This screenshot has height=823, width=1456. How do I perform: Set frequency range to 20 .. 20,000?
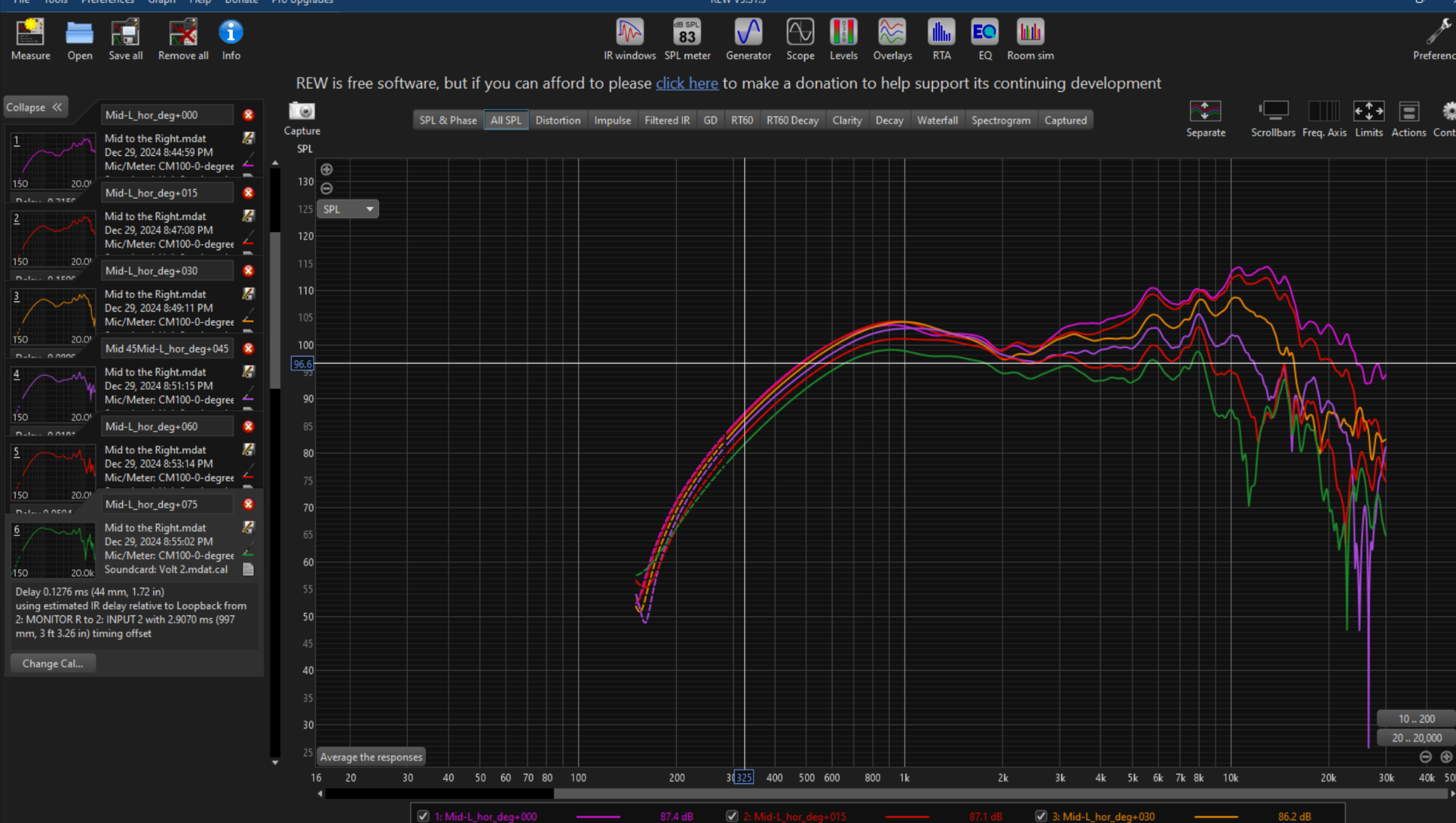[x=1416, y=738]
